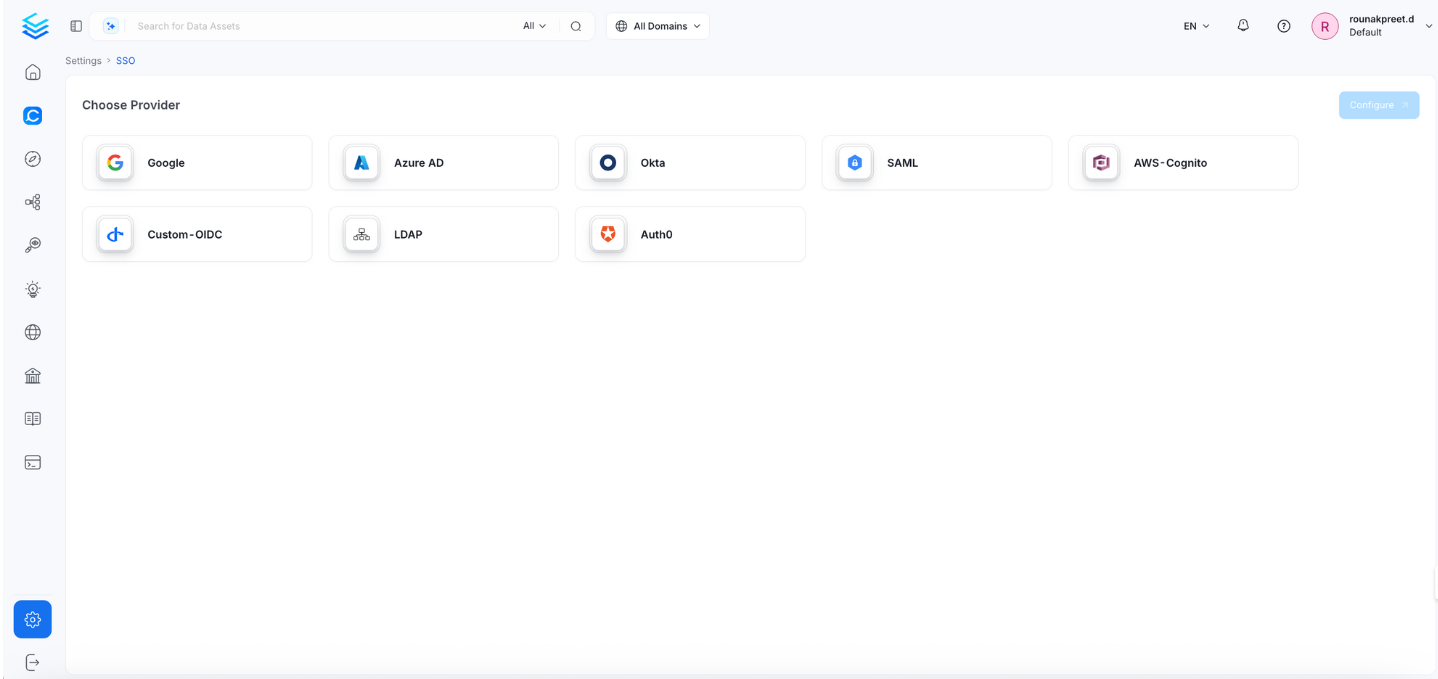1438x679 pixels.
Task: Open lineage nodes icon in sidebar
Action: pyautogui.click(x=33, y=202)
